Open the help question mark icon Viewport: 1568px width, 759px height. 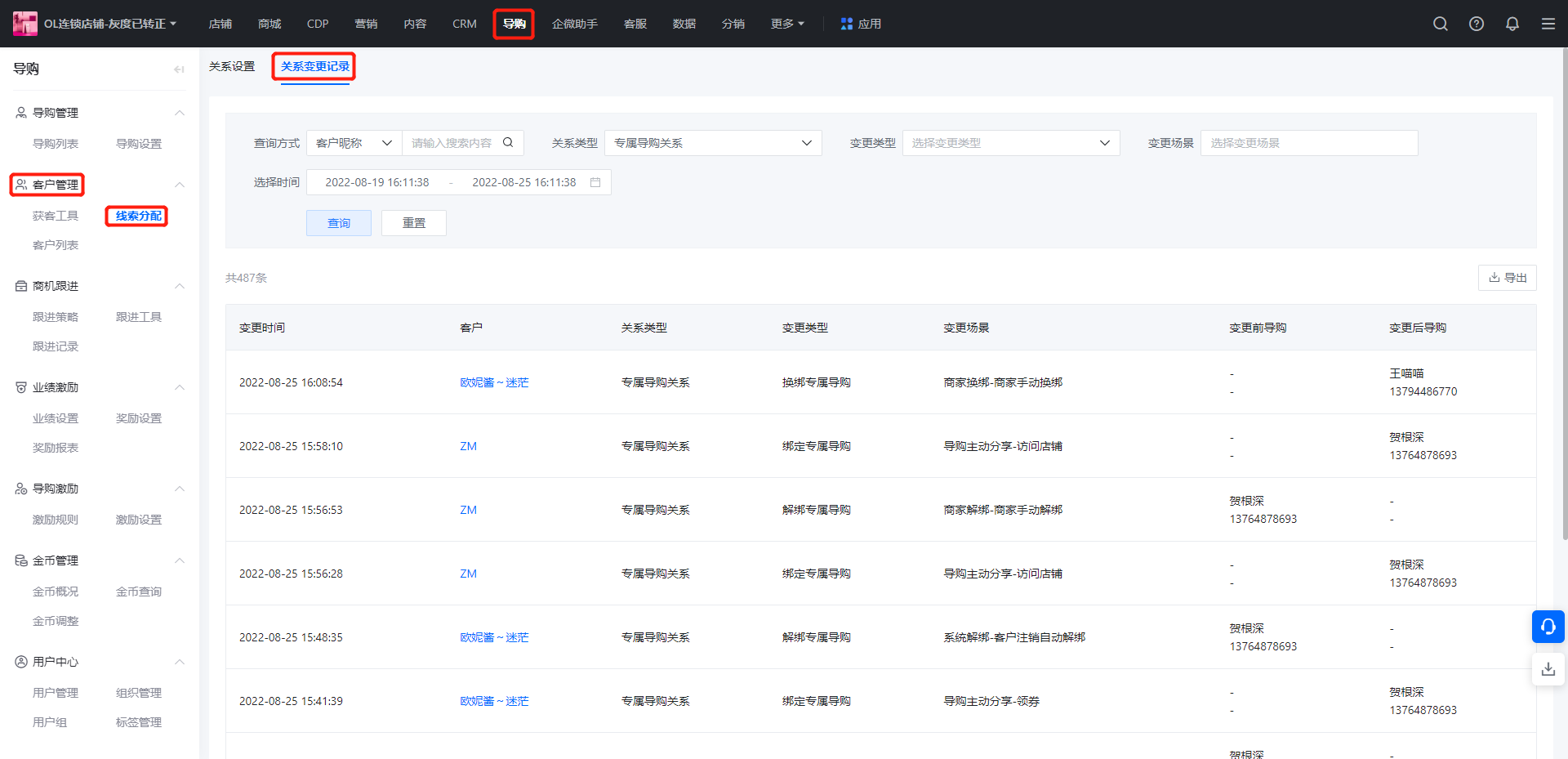point(1476,24)
